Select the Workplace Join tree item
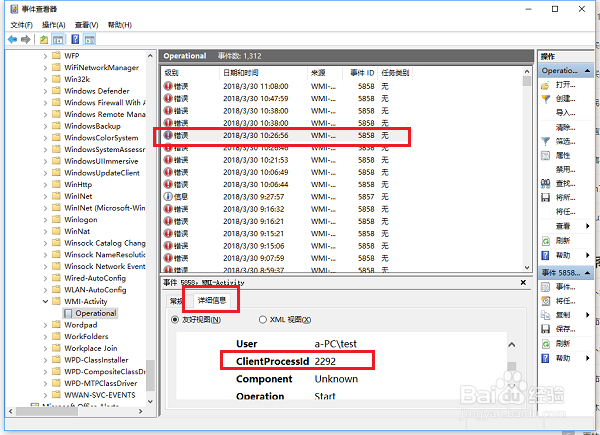600x435 pixels. (x=91, y=349)
